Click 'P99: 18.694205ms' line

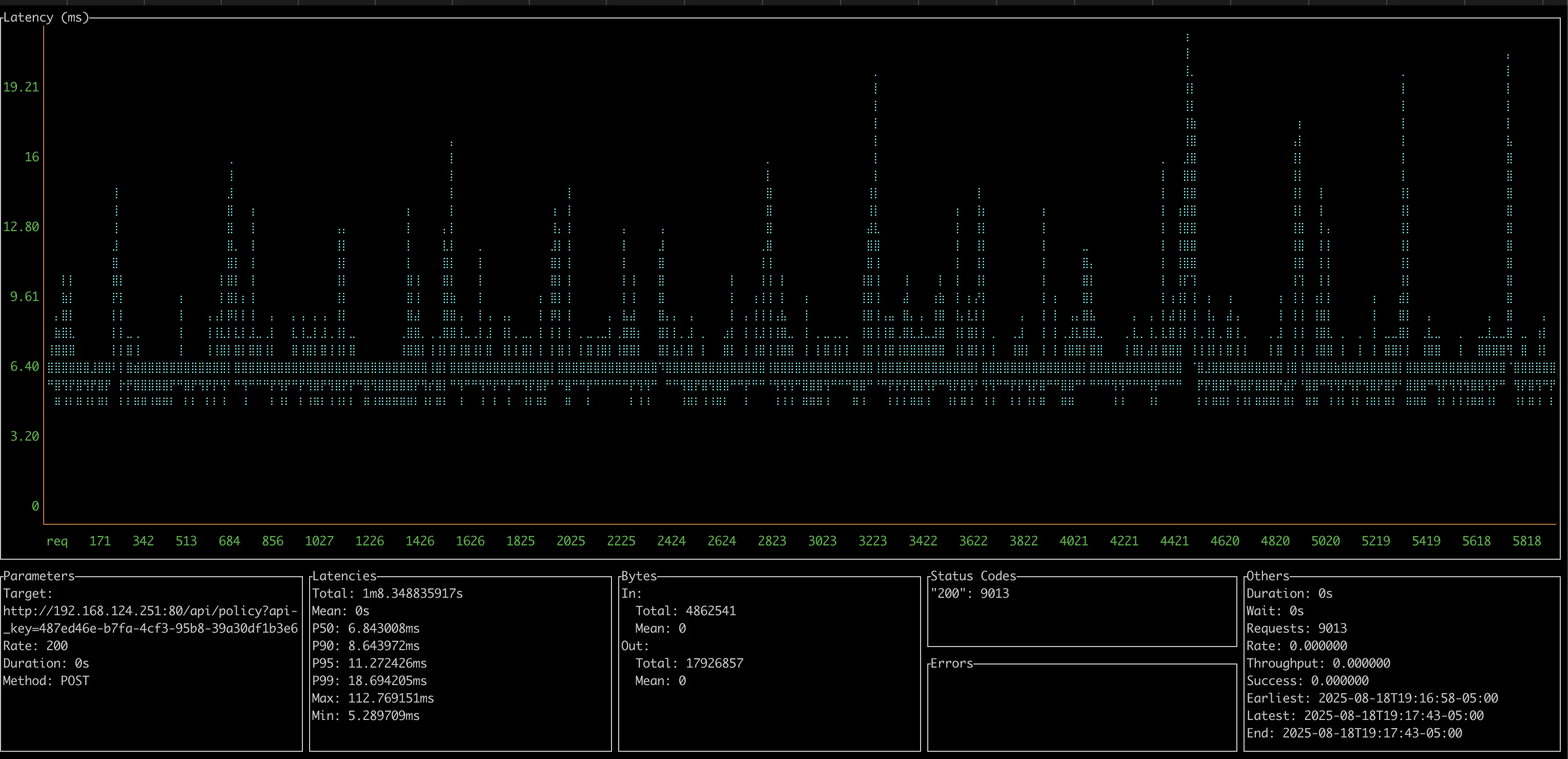pyautogui.click(x=370, y=681)
